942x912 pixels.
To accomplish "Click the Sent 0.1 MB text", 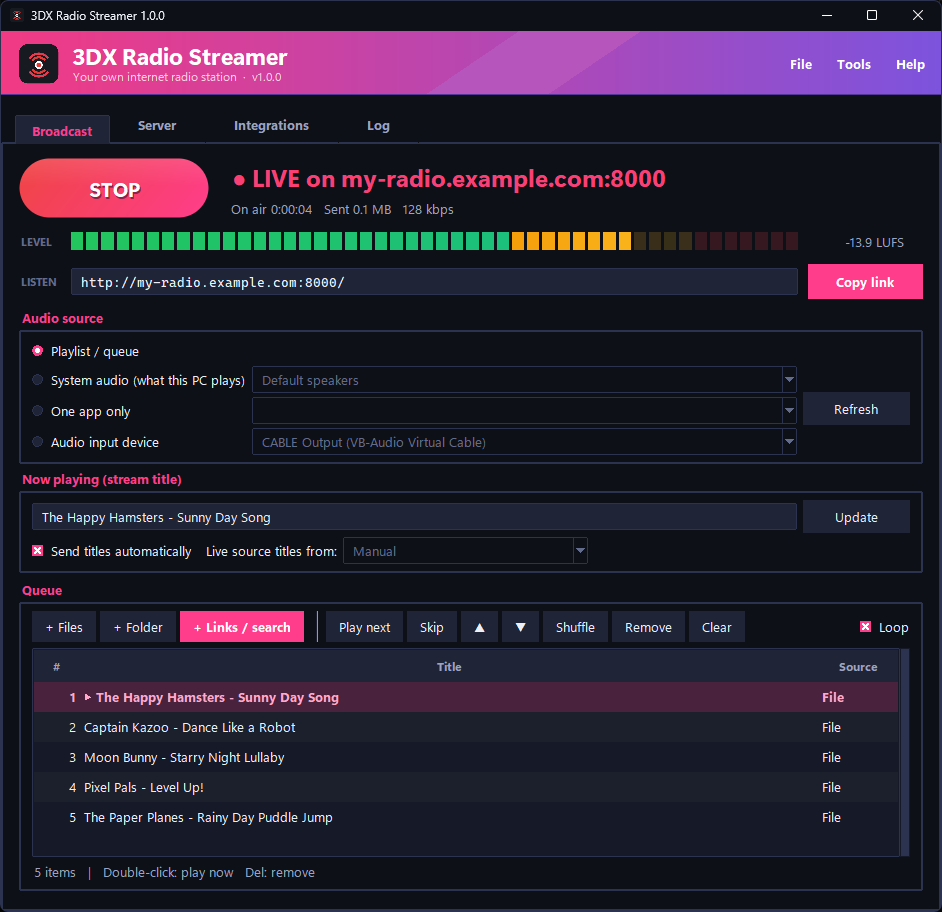I will tap(357, 210).
